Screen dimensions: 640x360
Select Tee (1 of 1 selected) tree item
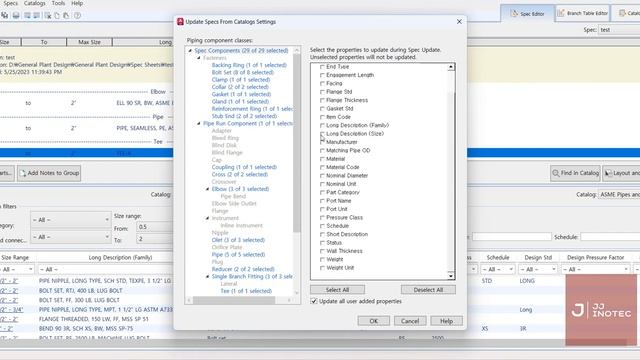pyautogui.click(x=246, y=291)
